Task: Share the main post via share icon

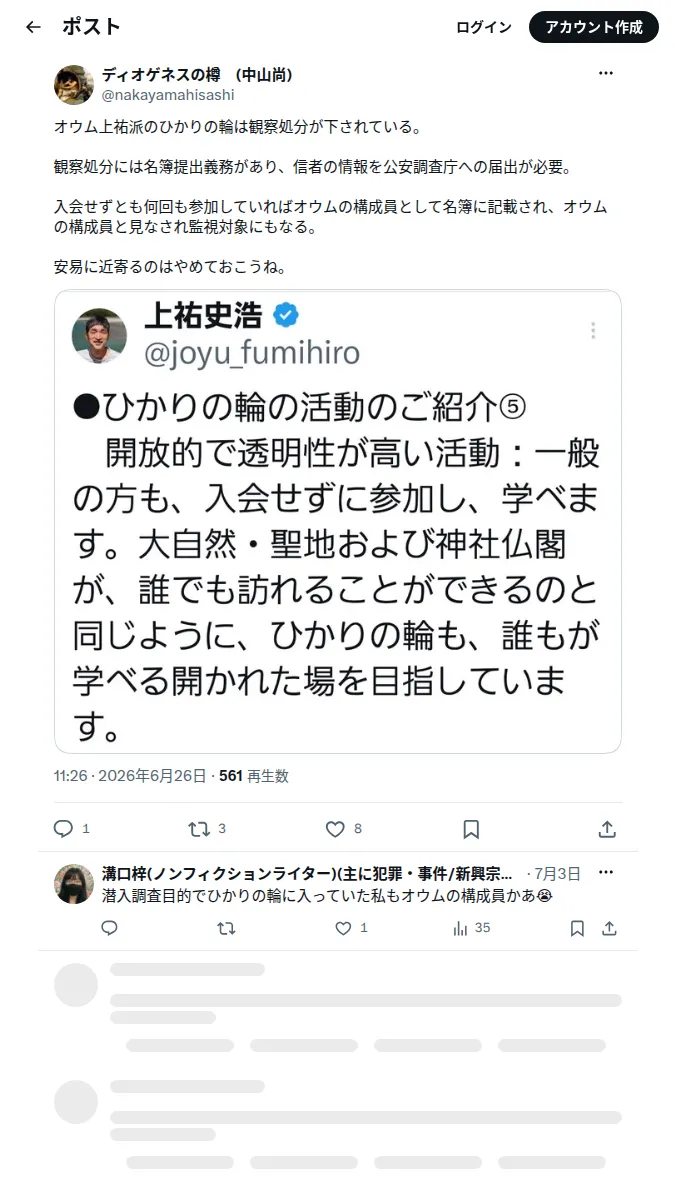Action: [607, 829]
